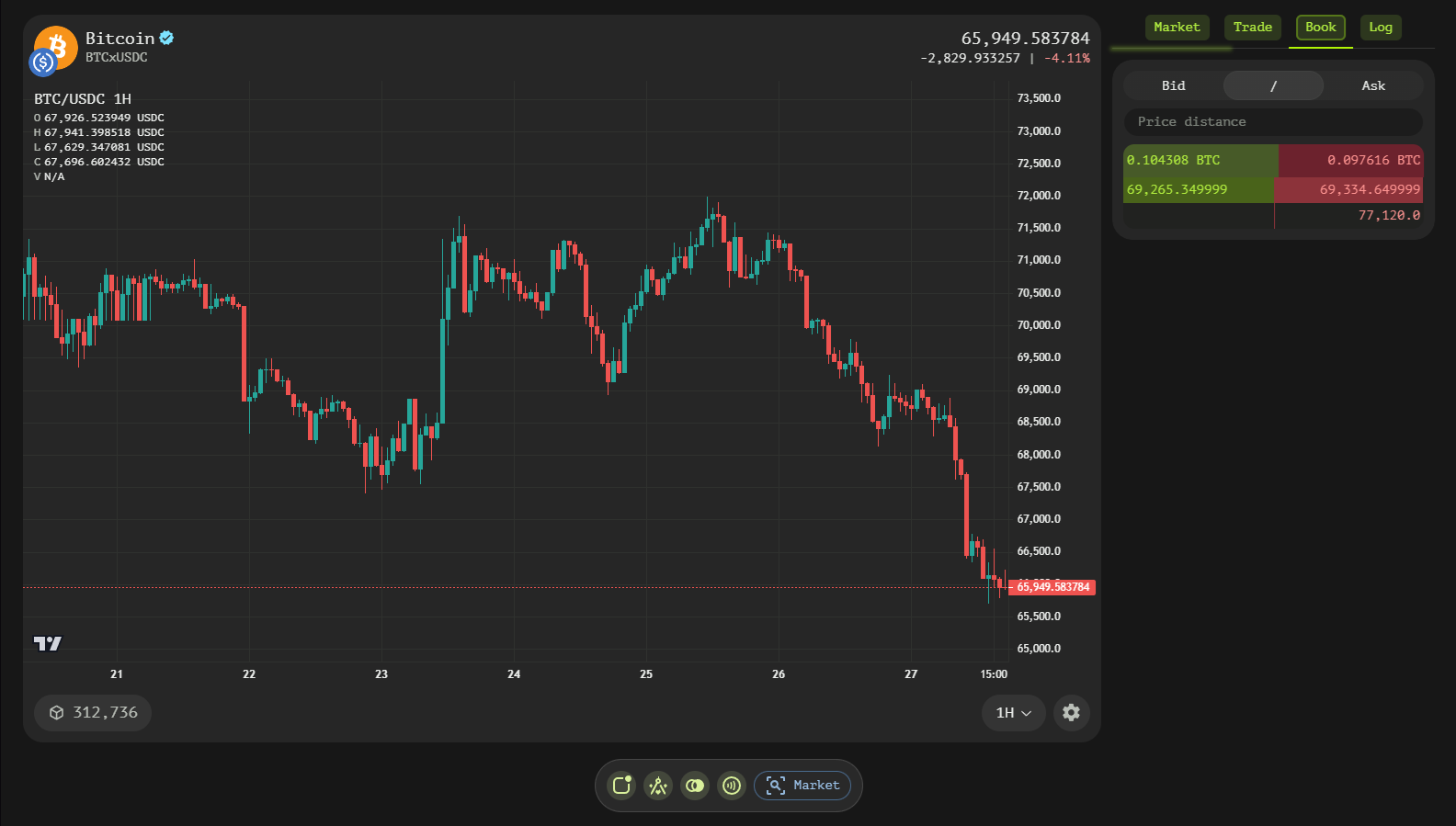Click the overlapping circles icon
The image size is (1456, 826).
pyautogui.click(x=695, y=786)
